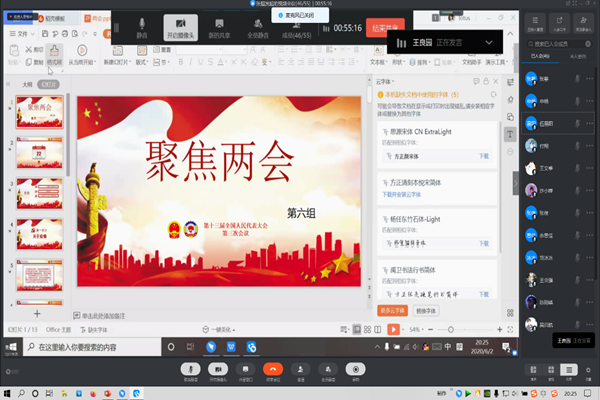Image resolution: width=600 pixels, height=400 pixels.
Task: Expand the 王良园 speaking indicator chevron
Action: point(488,42)
